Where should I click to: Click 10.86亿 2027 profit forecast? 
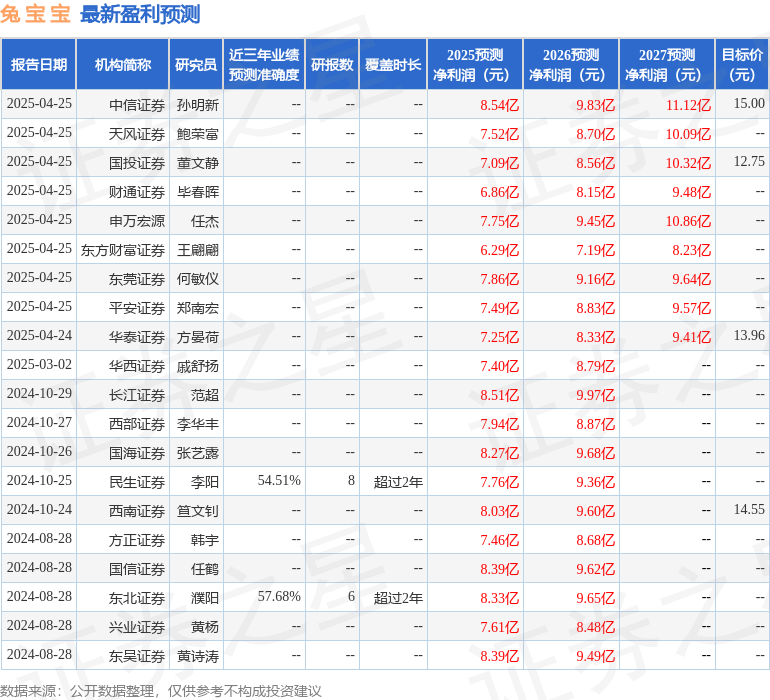tap(688, 221)
